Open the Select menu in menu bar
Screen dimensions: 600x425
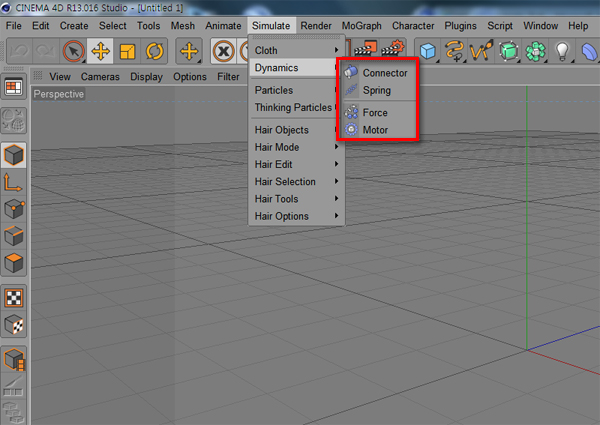pos(112,26)
